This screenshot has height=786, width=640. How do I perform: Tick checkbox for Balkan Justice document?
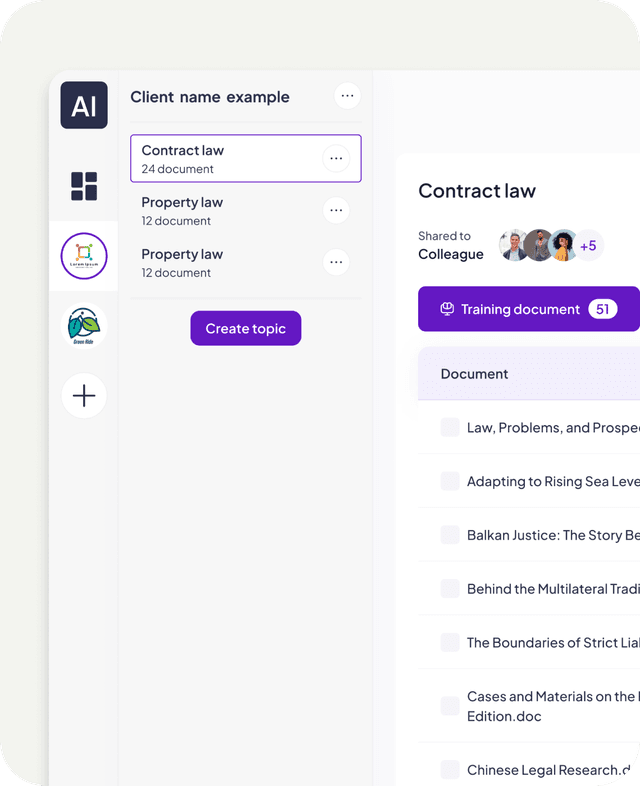[450, 535]
